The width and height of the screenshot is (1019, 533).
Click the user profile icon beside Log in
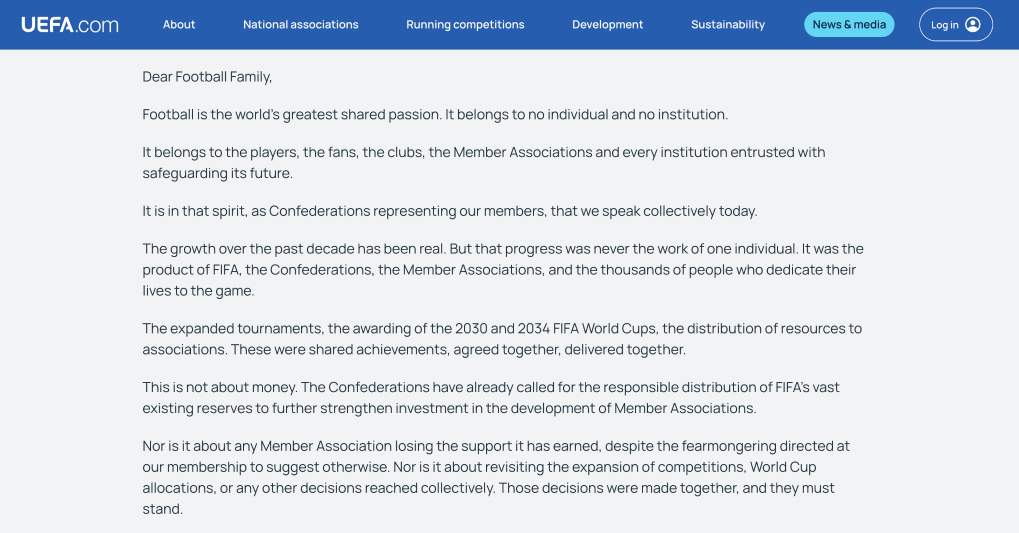tap(973, 25)
